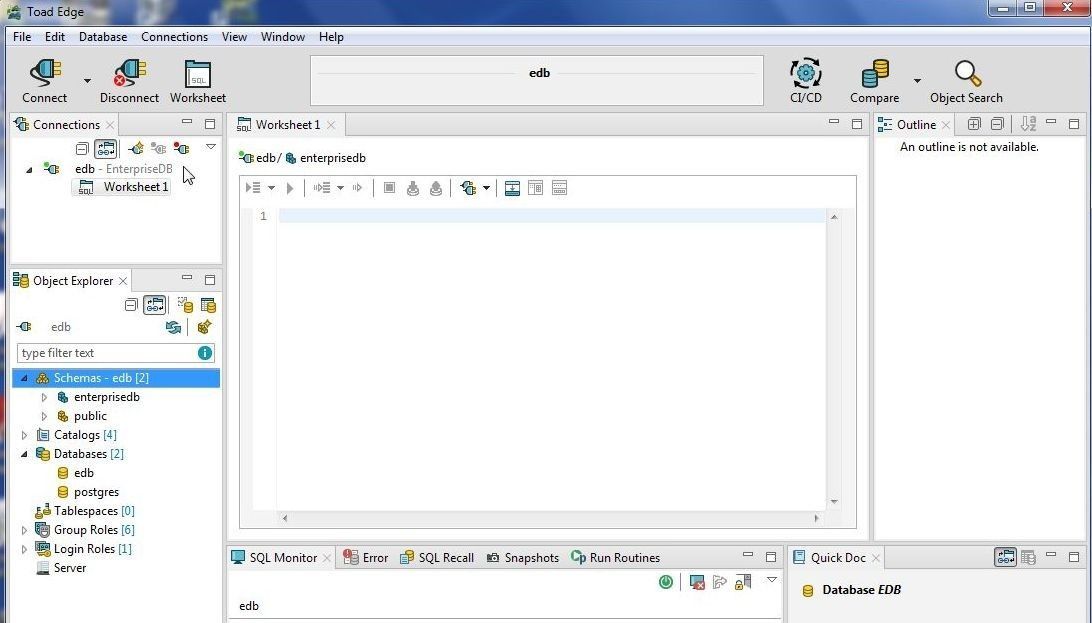Viewport: 1092px width, 623px height.
Task: Open the worksheet connection dropdown arrow
Action: tap(486, 188)
